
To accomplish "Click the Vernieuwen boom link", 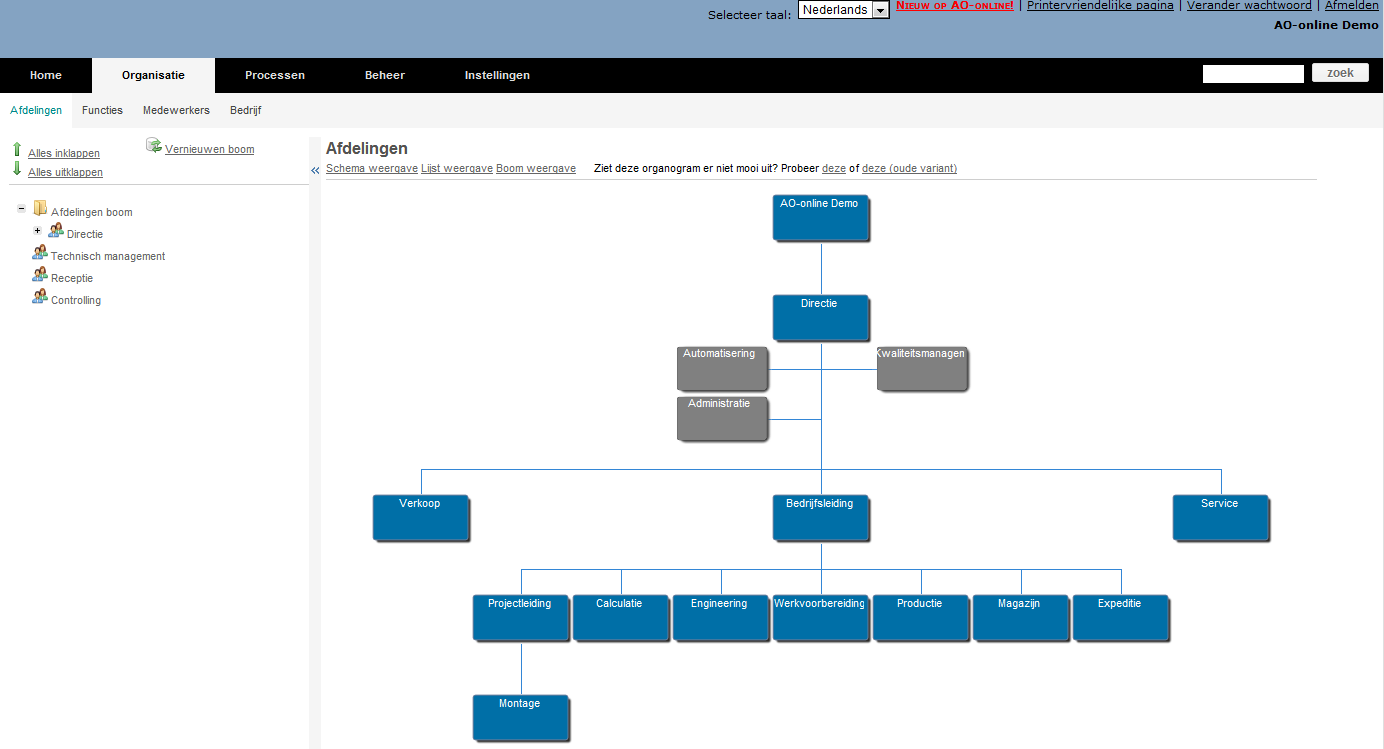I will pos(210,150).
